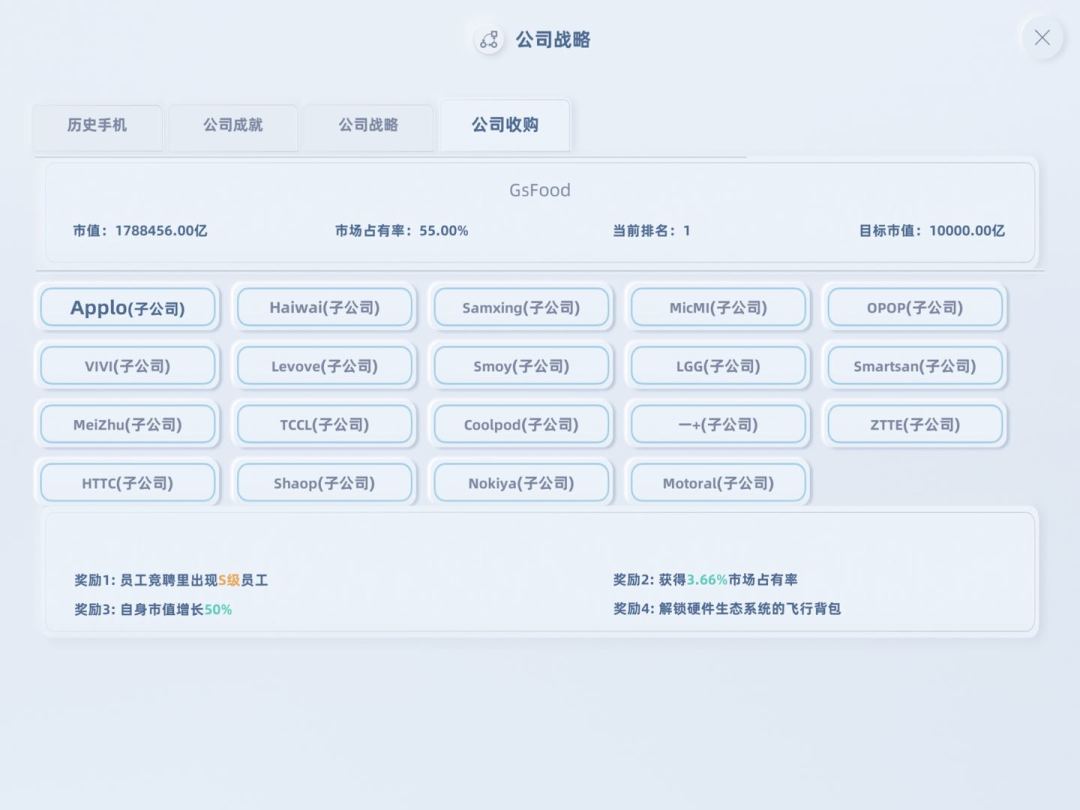Select the Shaop subsidiary
This screenshot has height=810, width=1080.
coord(324,483)
